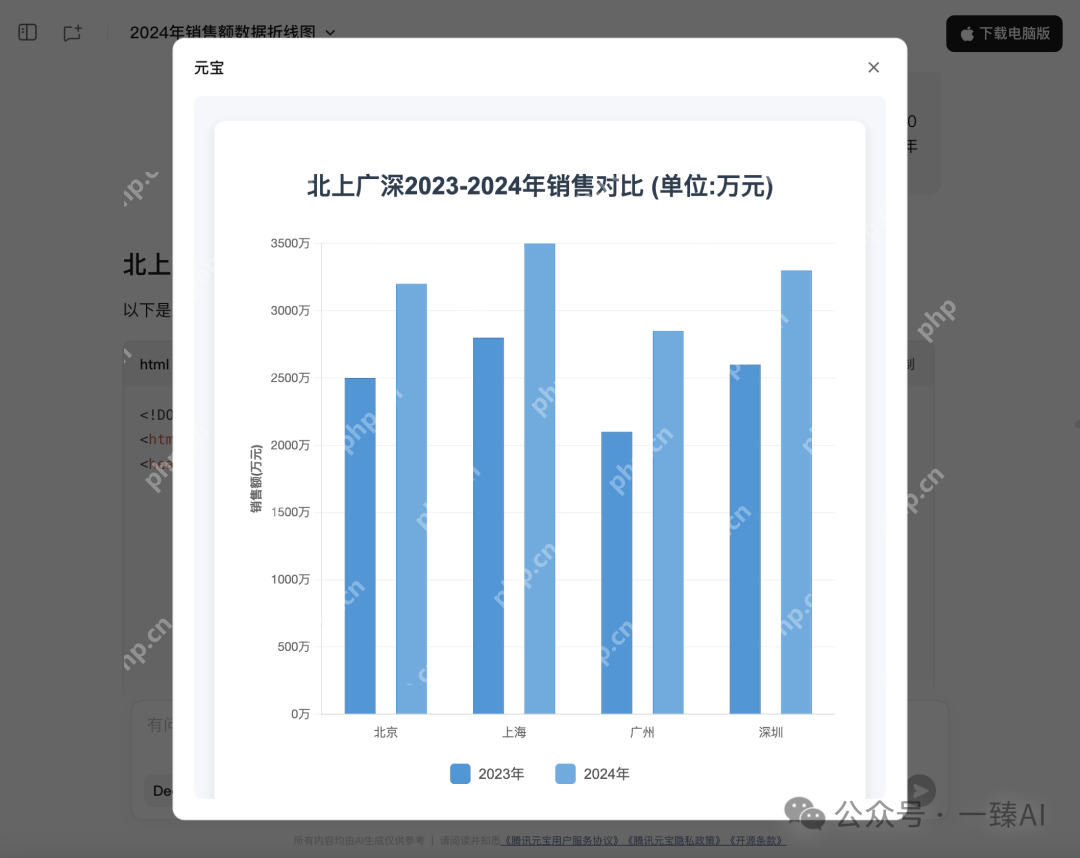Select the tallest bar for 上海 2024年
This screenshot has width=1080, height=858.
[x=539, y=480]
